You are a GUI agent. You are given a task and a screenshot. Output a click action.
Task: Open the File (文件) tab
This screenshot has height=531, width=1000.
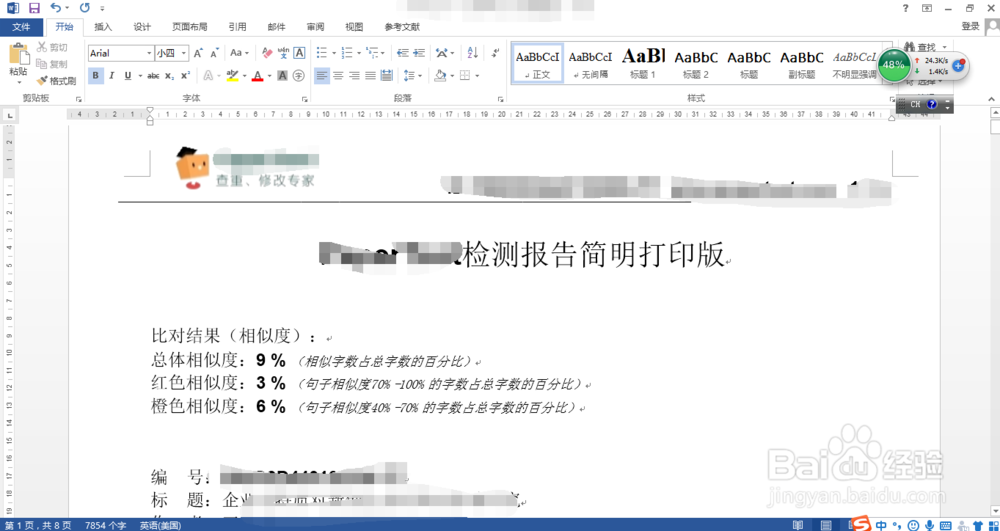pos(22,27)
